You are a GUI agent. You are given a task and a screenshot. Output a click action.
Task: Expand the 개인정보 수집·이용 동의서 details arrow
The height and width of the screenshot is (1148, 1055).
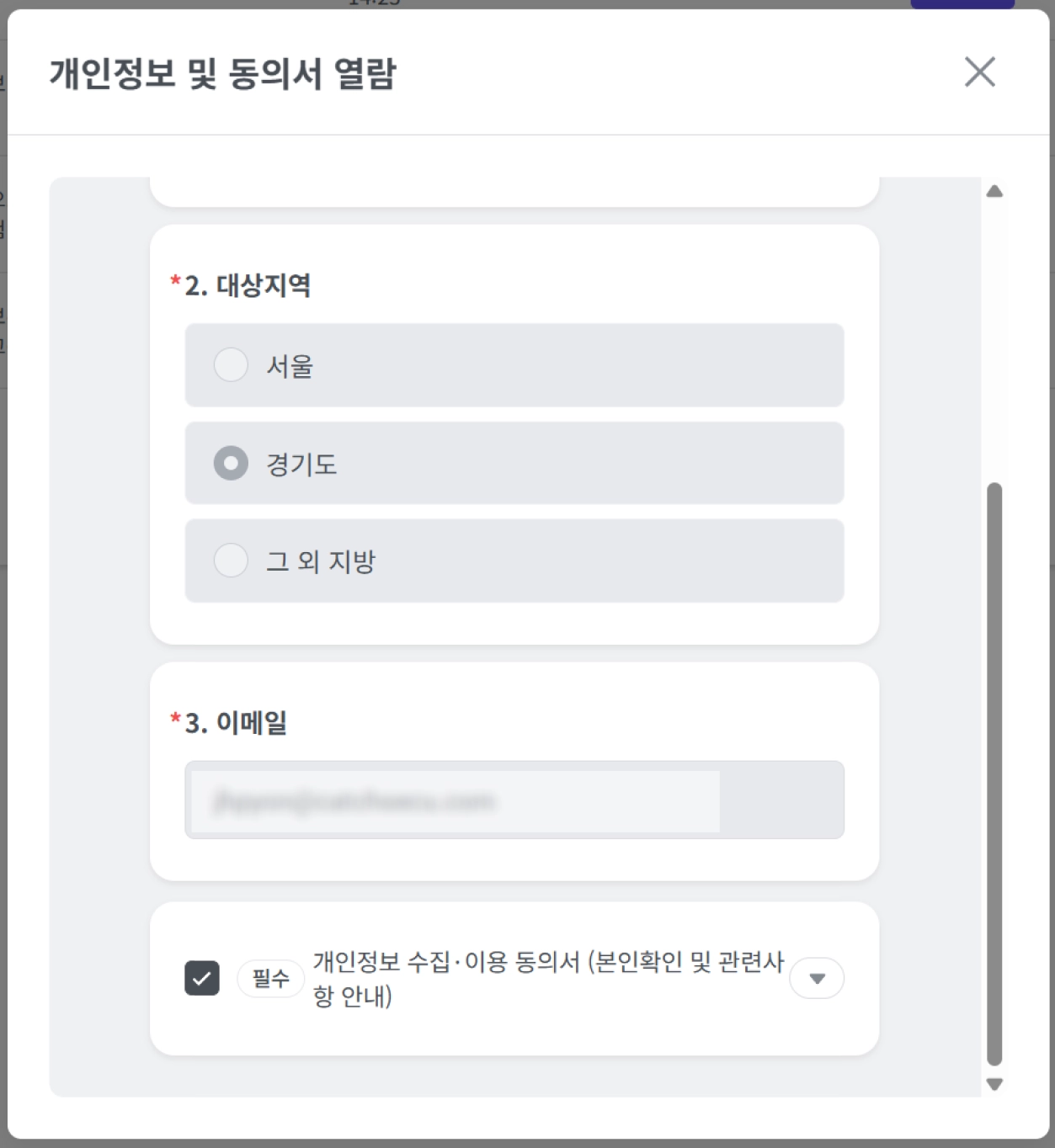tap(816, 978)
